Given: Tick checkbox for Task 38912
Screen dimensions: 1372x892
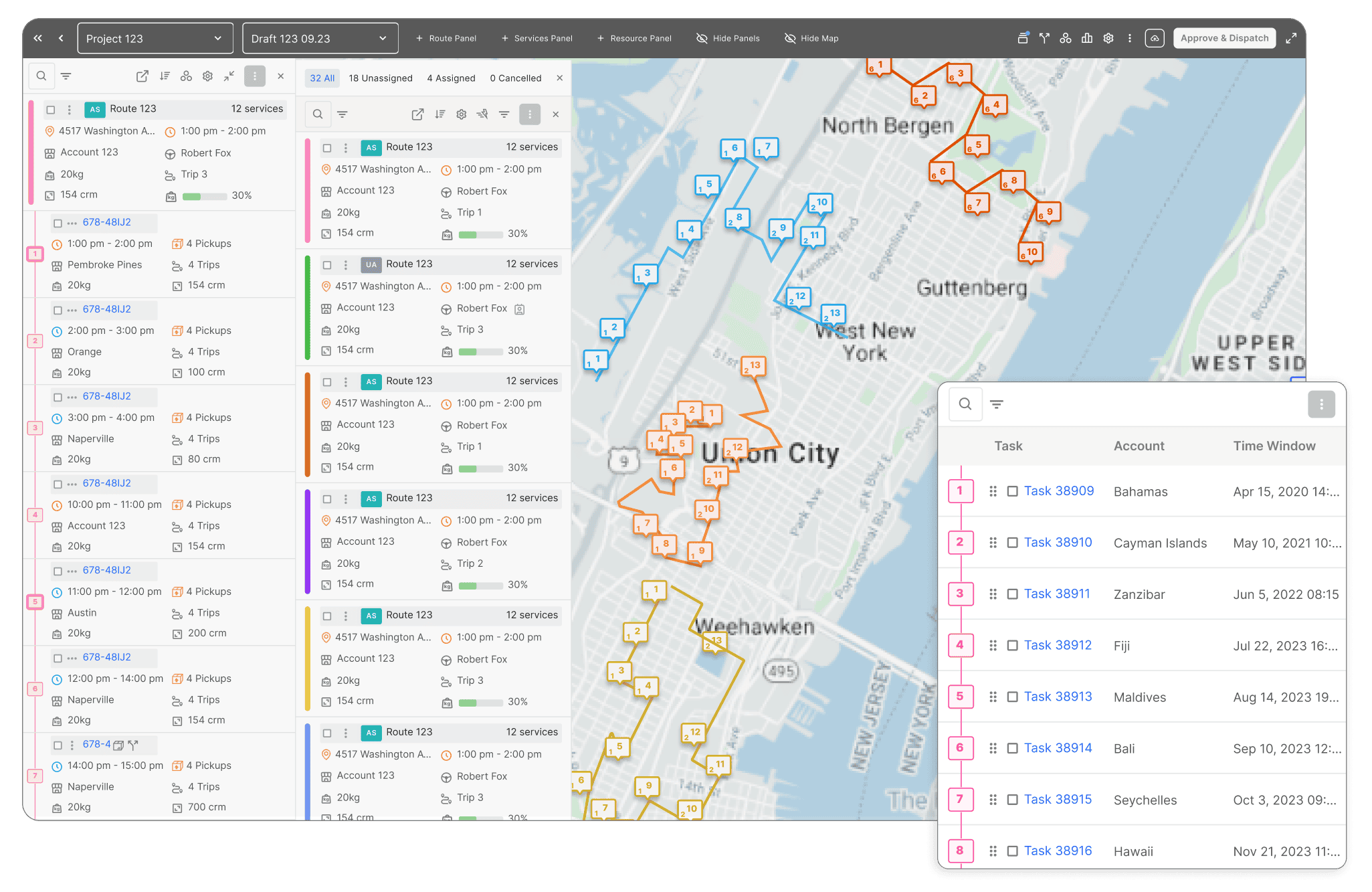Looking at the screenshot, I should pyautogui.click(x=1013, y=645).
